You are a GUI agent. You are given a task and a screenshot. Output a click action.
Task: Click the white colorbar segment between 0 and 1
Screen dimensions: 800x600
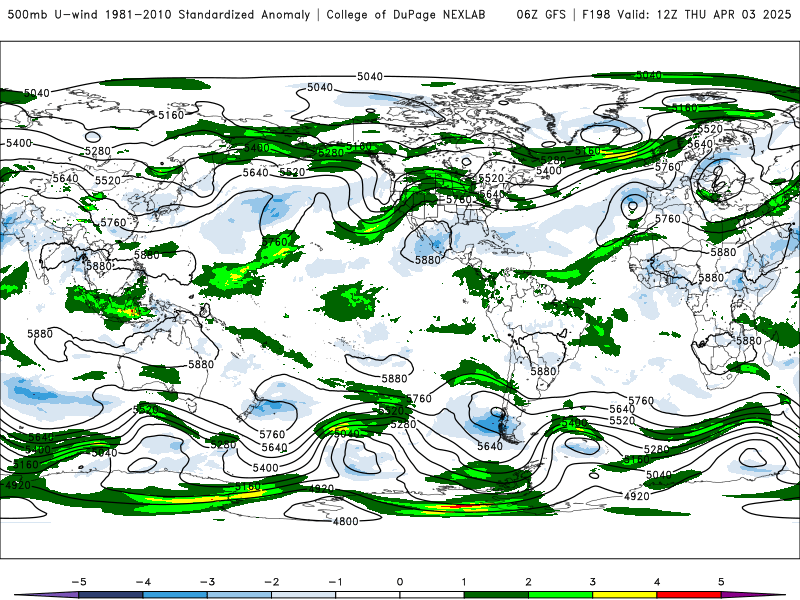point(432,595)
